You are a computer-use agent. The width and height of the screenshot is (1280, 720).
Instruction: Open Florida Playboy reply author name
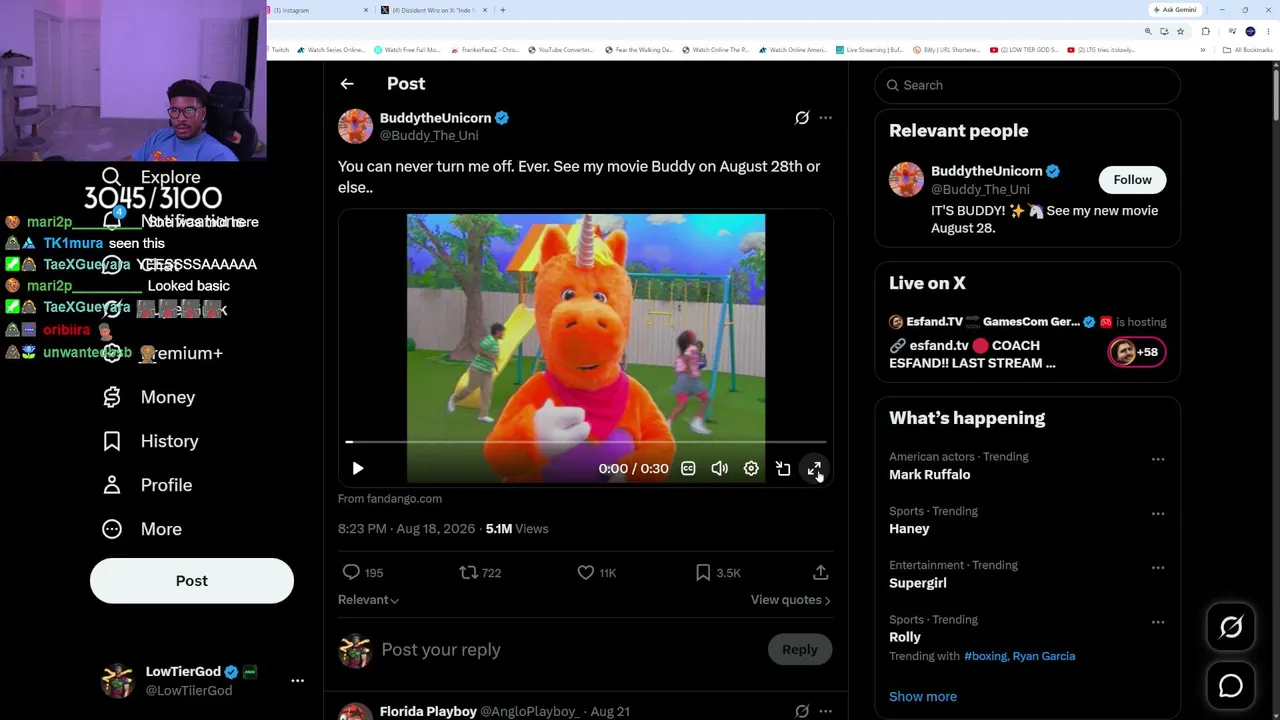tap(428, 712)
